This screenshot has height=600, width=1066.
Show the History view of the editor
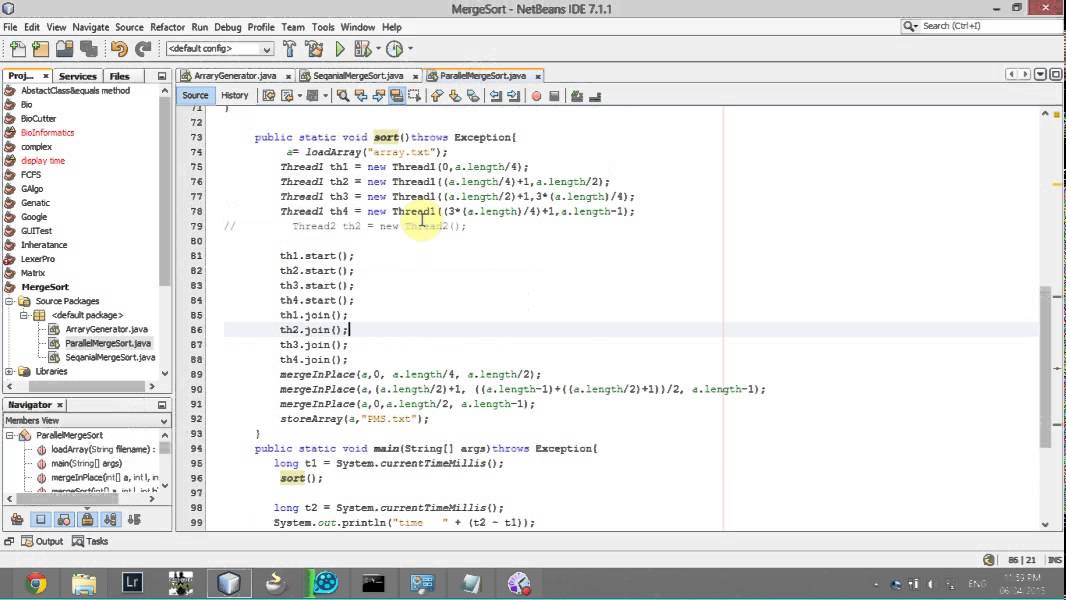click(x=235, y=95)
